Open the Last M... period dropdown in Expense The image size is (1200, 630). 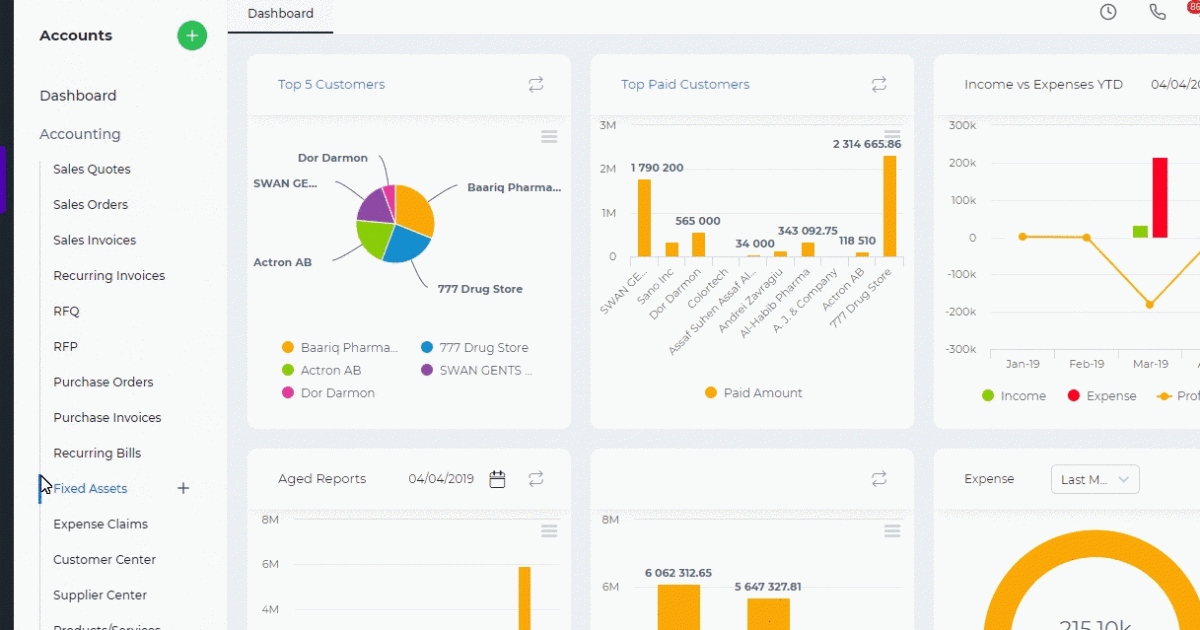click(x=1095, y=480)
